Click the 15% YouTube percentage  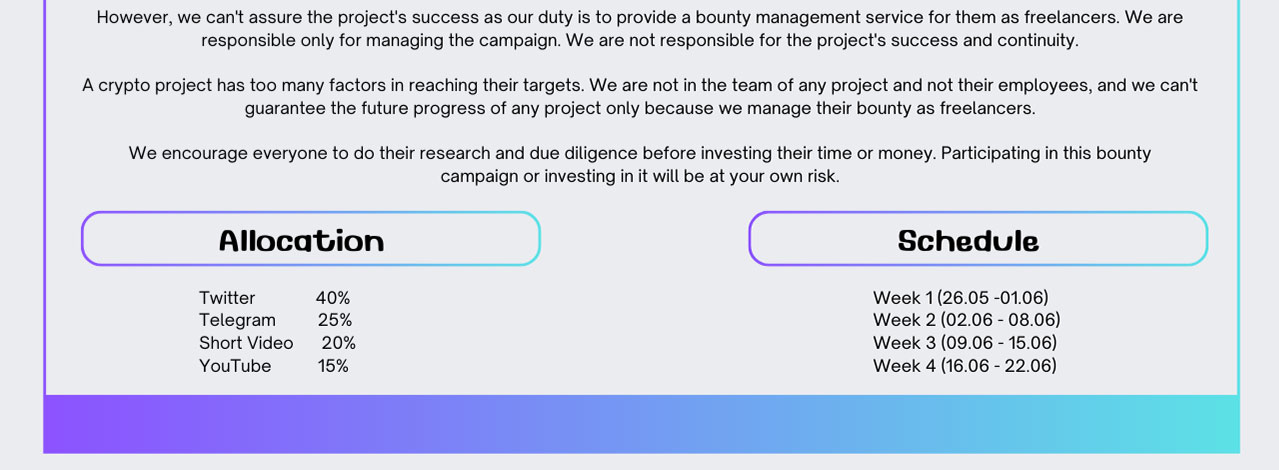[333, 366]
